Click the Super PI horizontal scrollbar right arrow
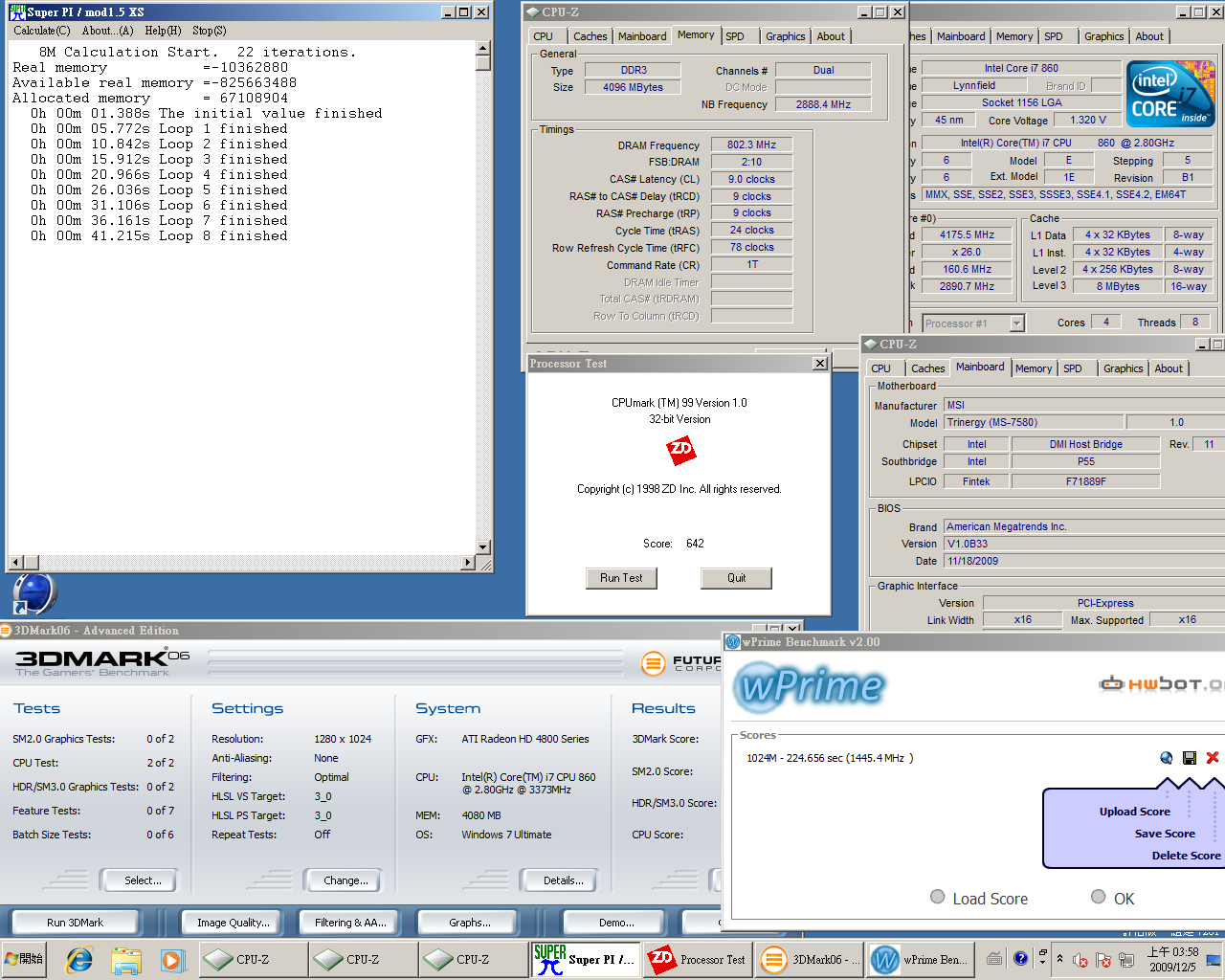 [468, 563]
